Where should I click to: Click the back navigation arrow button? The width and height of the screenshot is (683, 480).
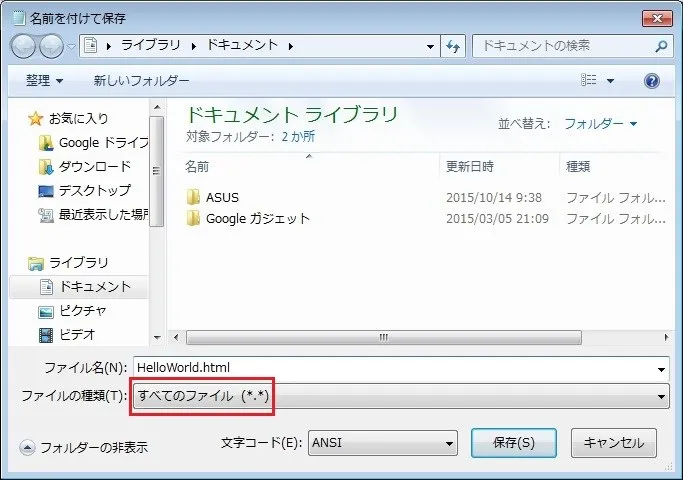24,46
